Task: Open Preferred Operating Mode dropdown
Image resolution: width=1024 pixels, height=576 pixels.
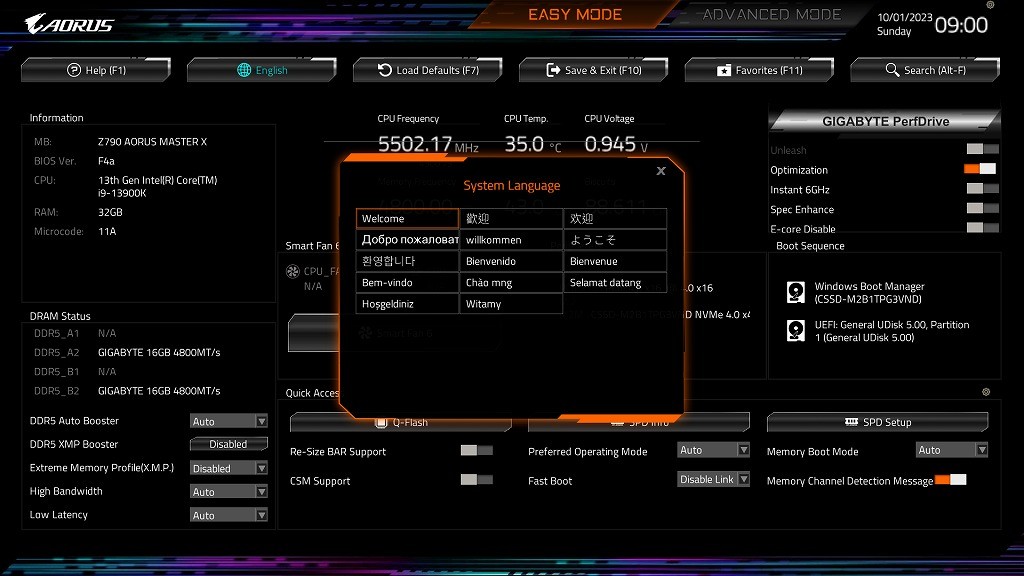Action: tap(713, 450)
